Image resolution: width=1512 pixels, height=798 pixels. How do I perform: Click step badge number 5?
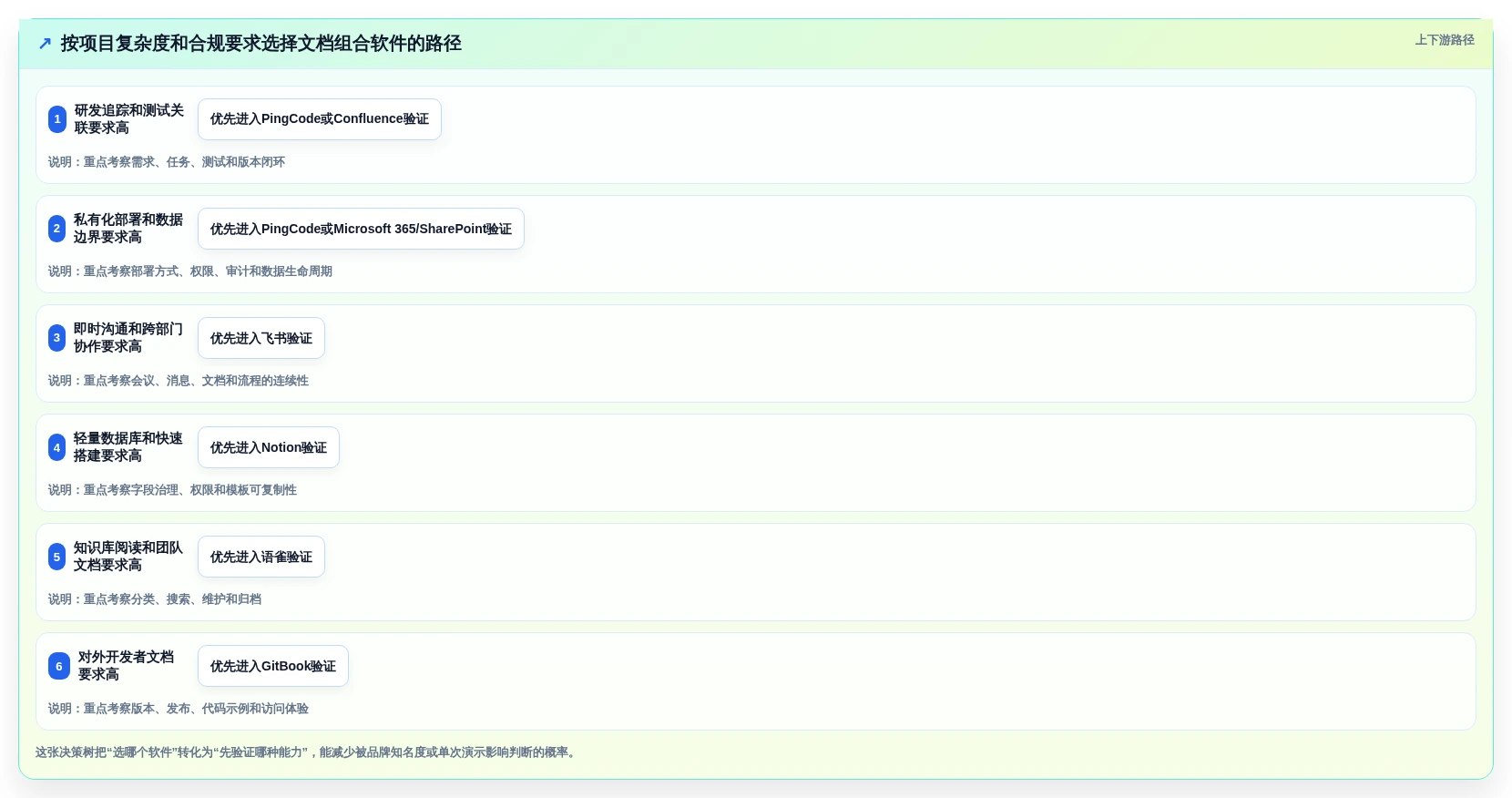coord(57,557)
